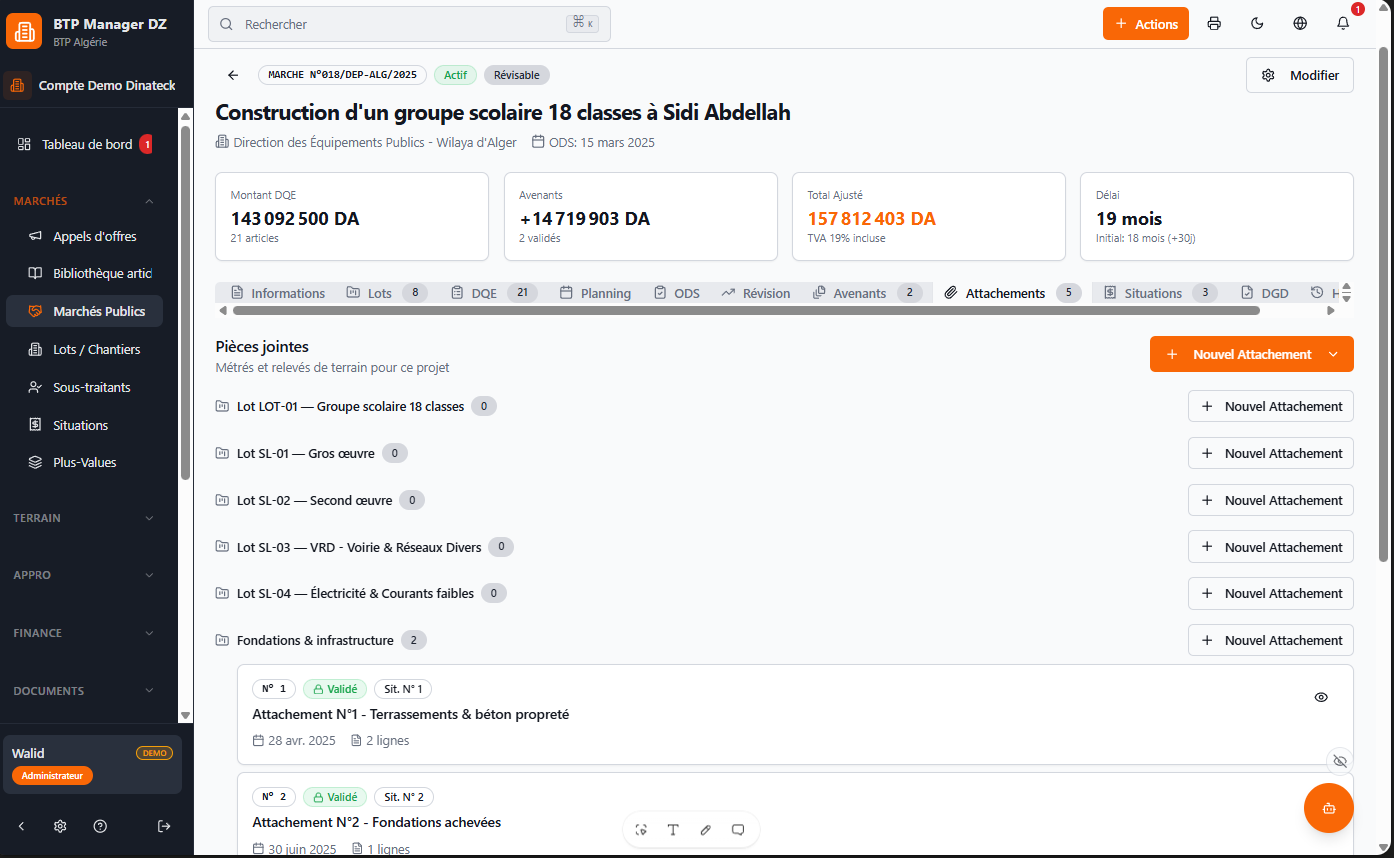Click the Sit. N° 1 badge

(403, 689)
